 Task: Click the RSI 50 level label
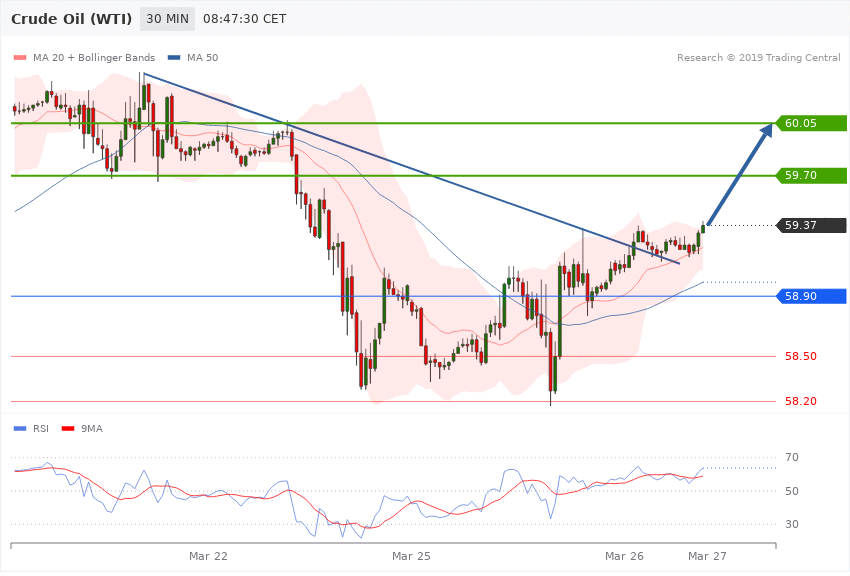coord(792,491)
